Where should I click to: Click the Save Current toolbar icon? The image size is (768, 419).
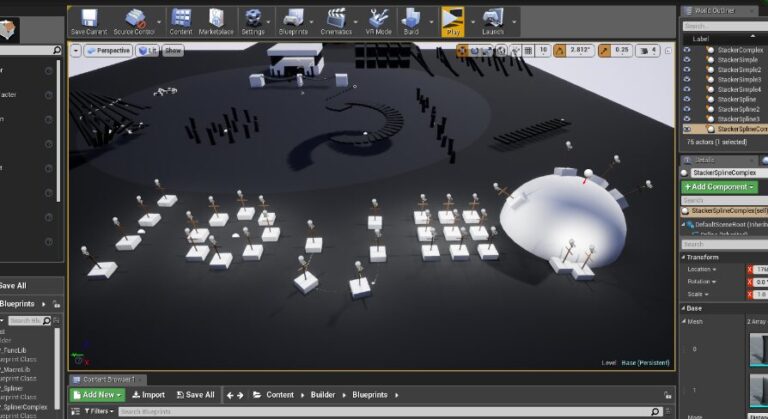(89, 23)
